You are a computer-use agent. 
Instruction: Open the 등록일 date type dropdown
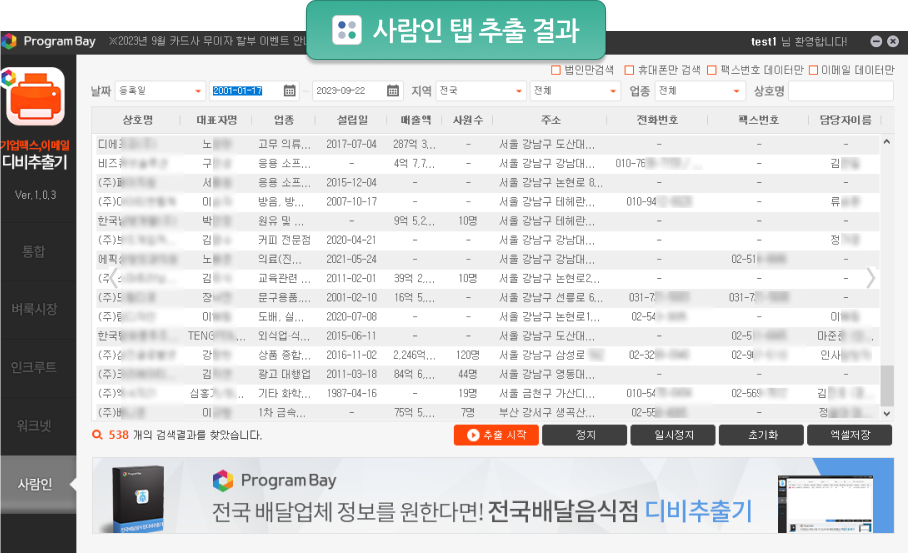160,91
